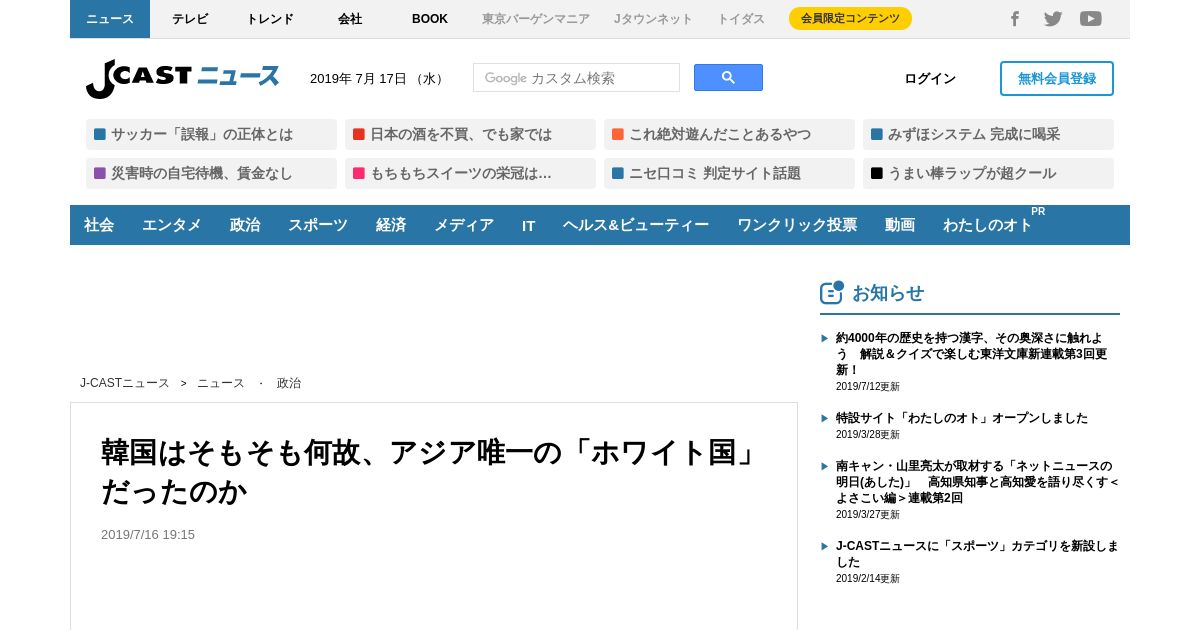Viewport: 1200px width, 630px height.
Task: Click the date 2019年 7月 17日 (水)
Action: click(x=378, y=79)
